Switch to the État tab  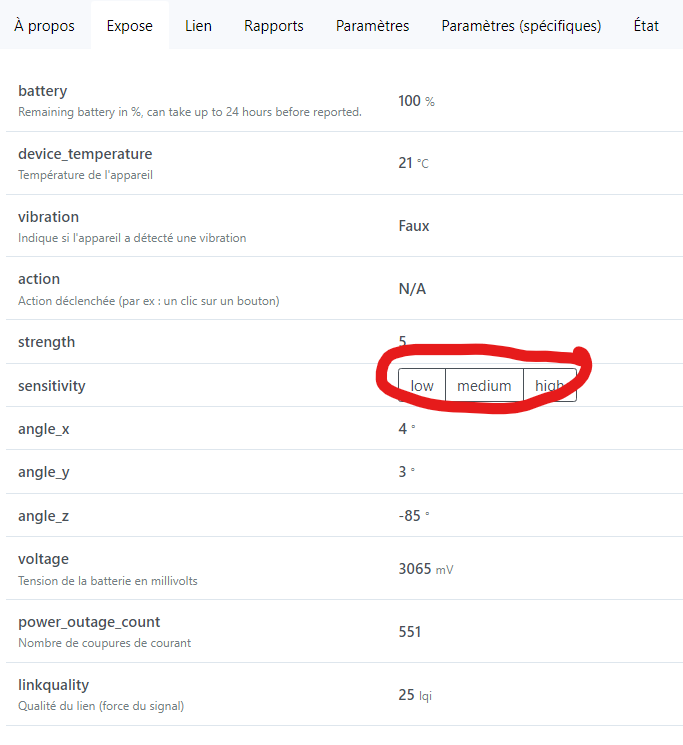pos(646,26)
